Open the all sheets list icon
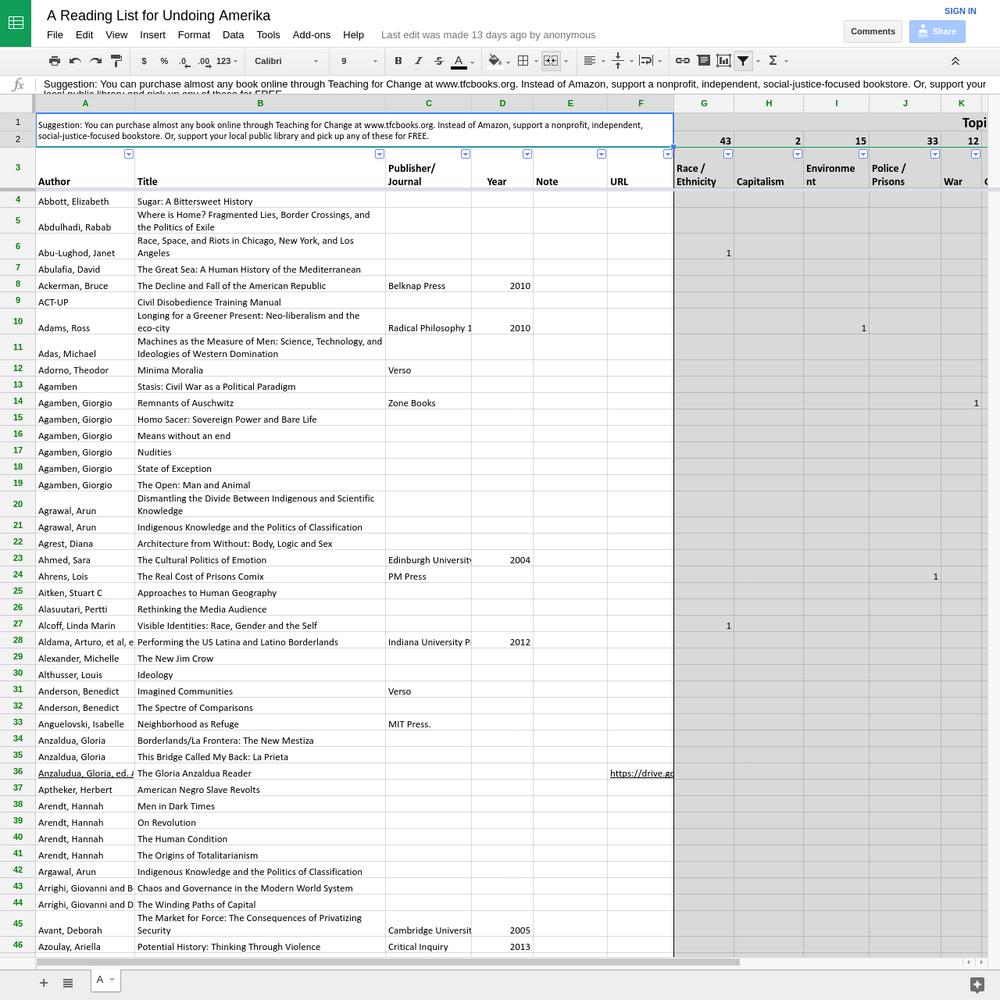This screenshot has height=1000, width=1000. coord(68,983)
